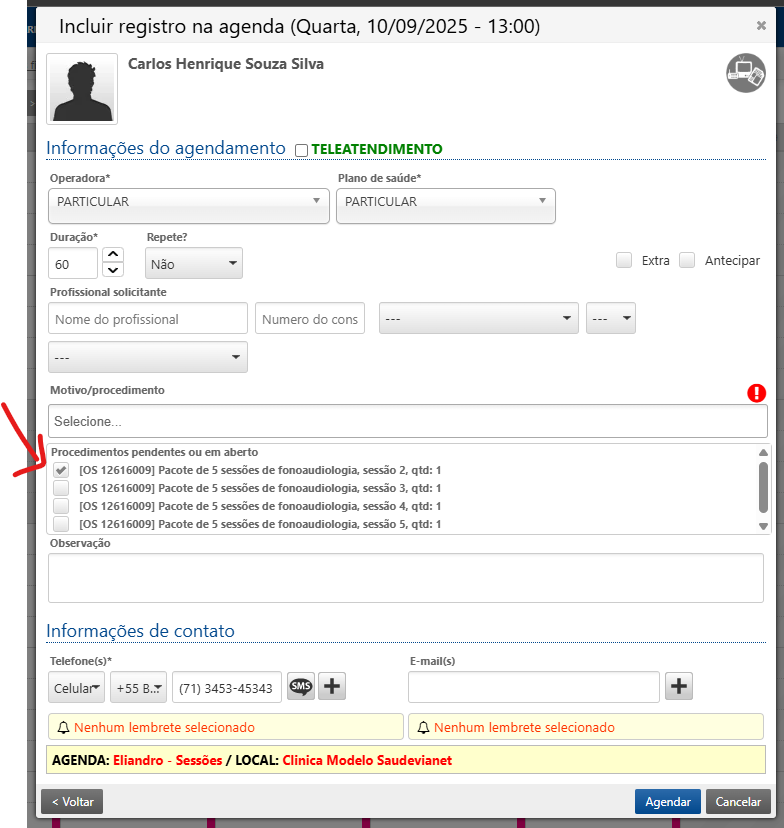Close the dialog with the X
Image resolution: width=784 pixels, height=828 pixels.
[761, 25]
